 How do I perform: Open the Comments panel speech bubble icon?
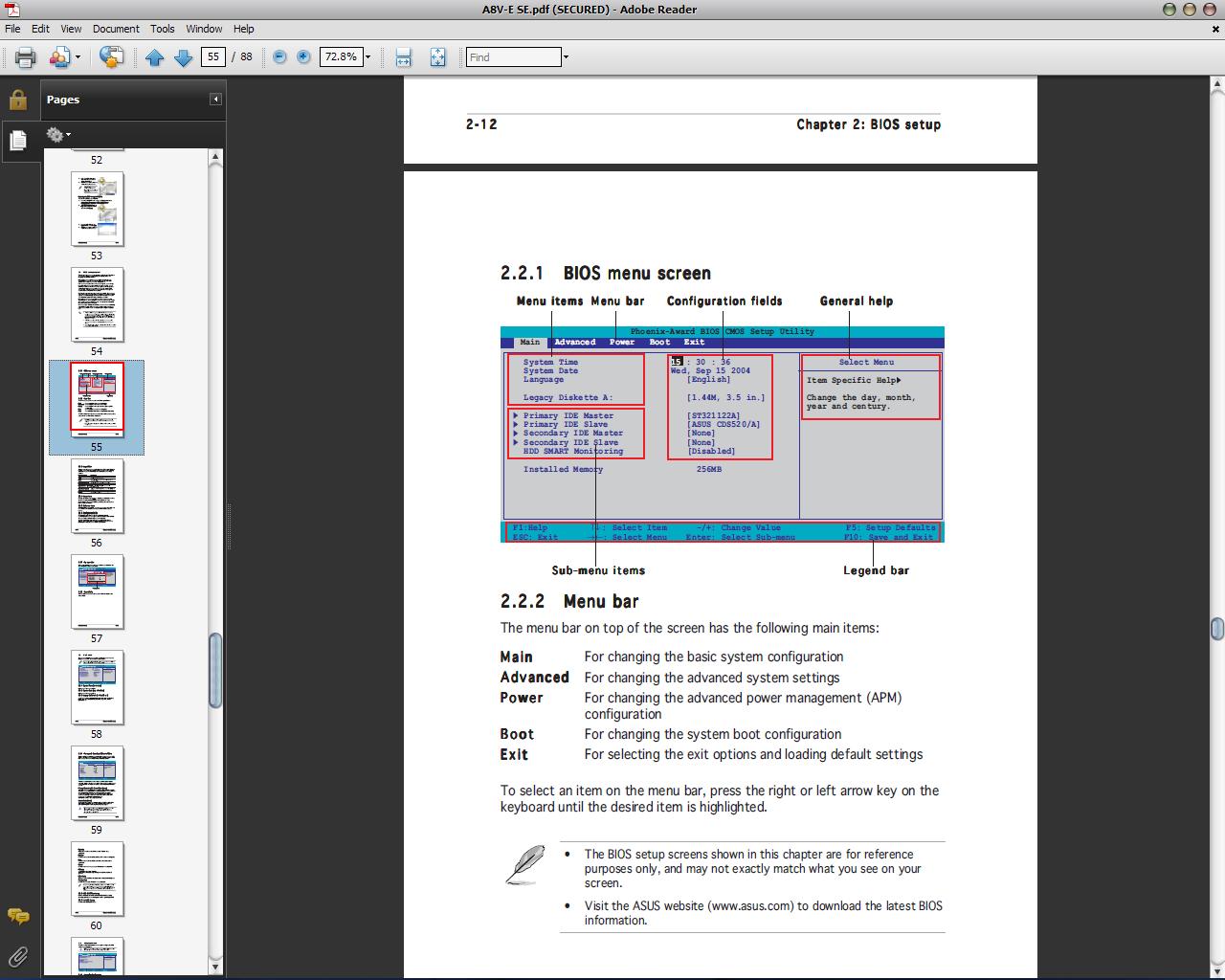[17, 917]
